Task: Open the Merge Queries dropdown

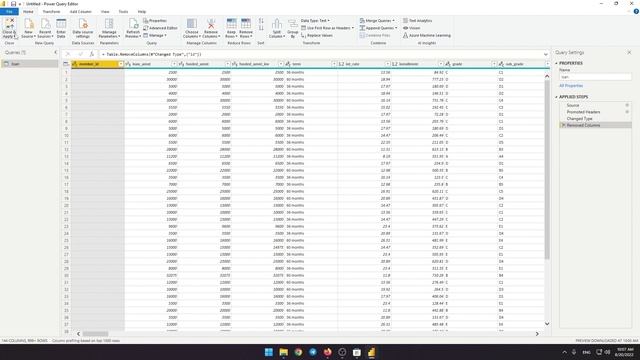Action: coord(377,20)
